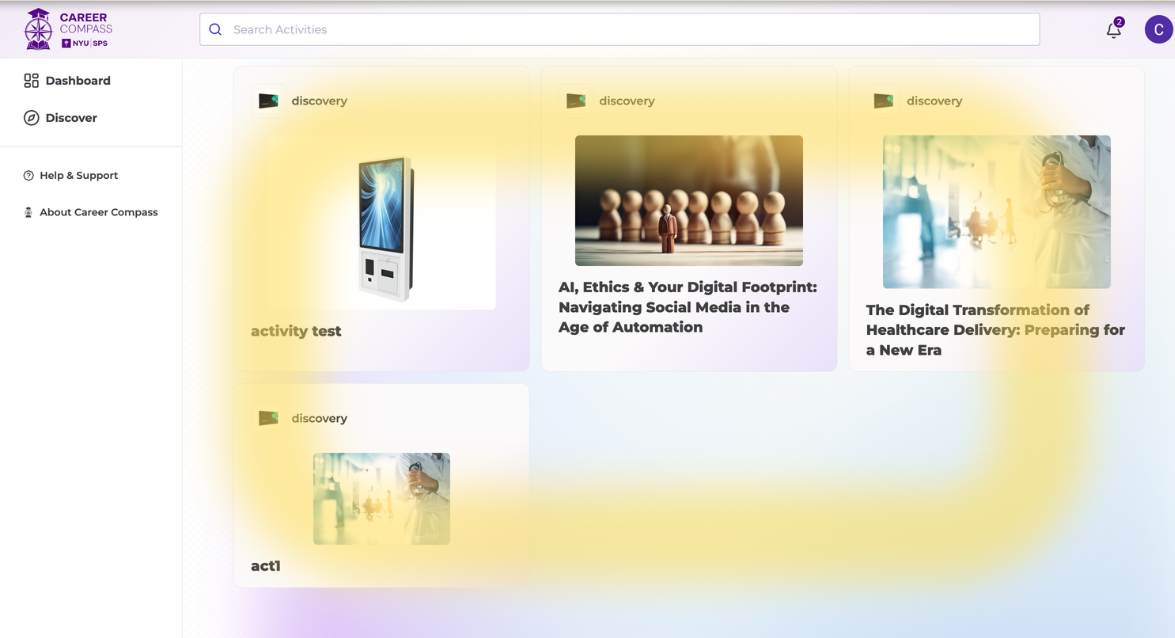1175x638 pixels.
Task: Open the About Career Compass link
Action: (x=98, y=212)
